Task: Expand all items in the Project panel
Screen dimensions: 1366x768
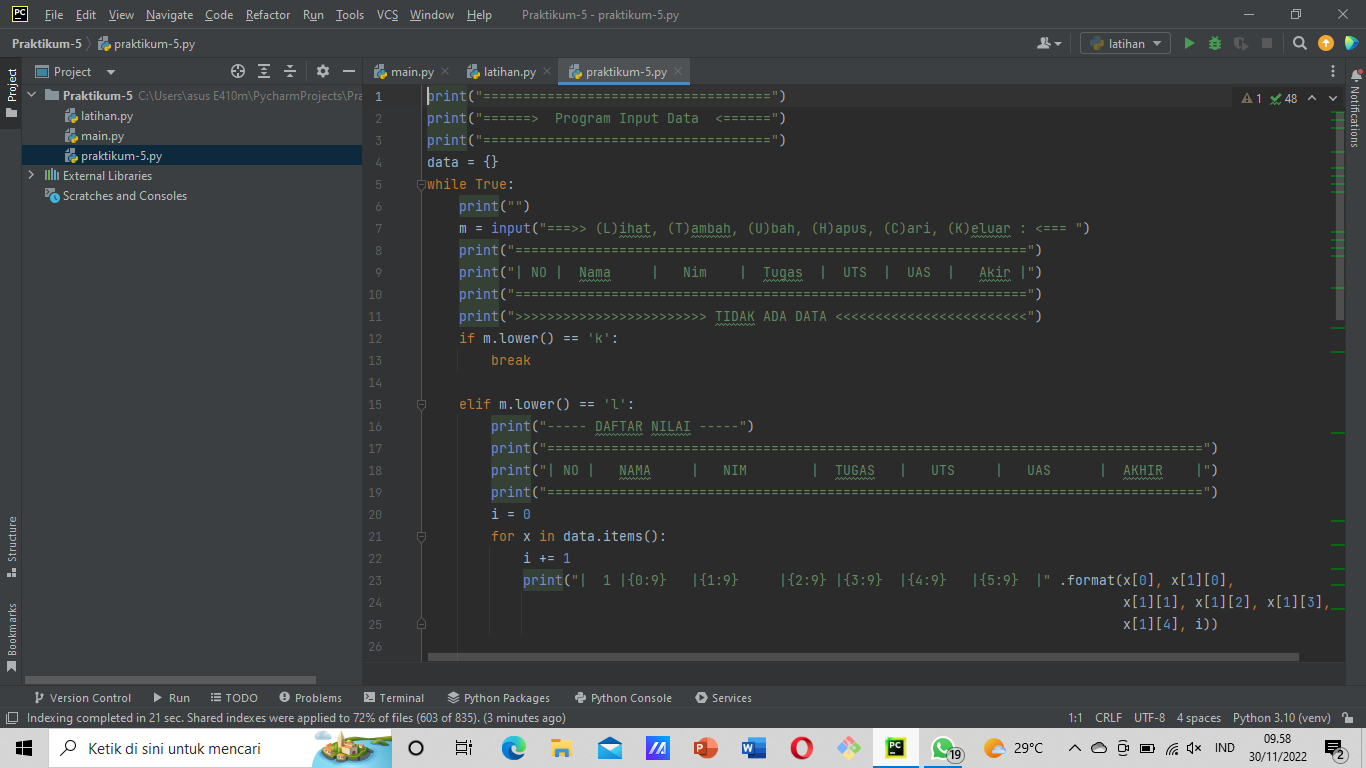Action: tap(264, 72)
